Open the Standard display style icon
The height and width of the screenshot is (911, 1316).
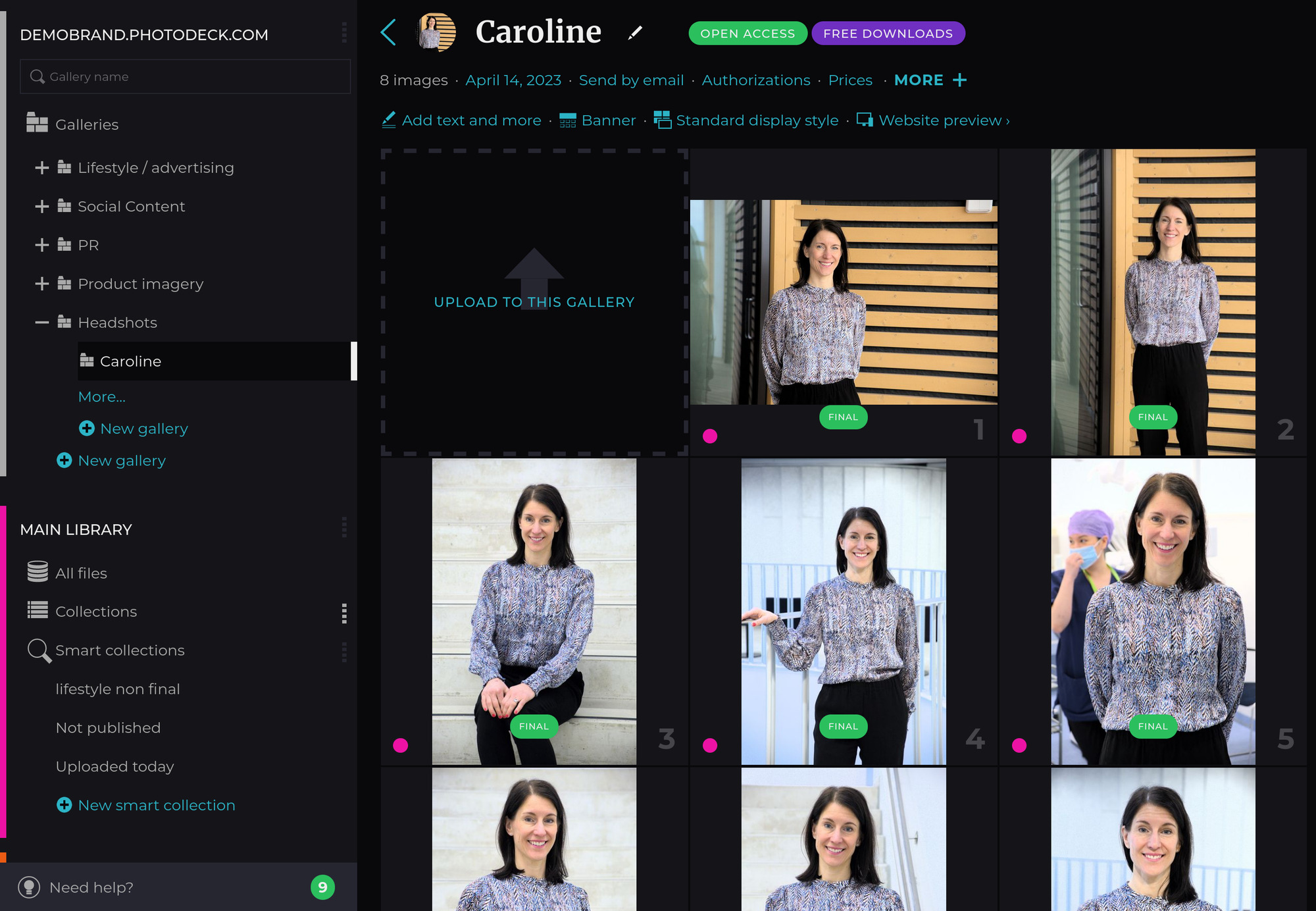click(x=662, y=120)
